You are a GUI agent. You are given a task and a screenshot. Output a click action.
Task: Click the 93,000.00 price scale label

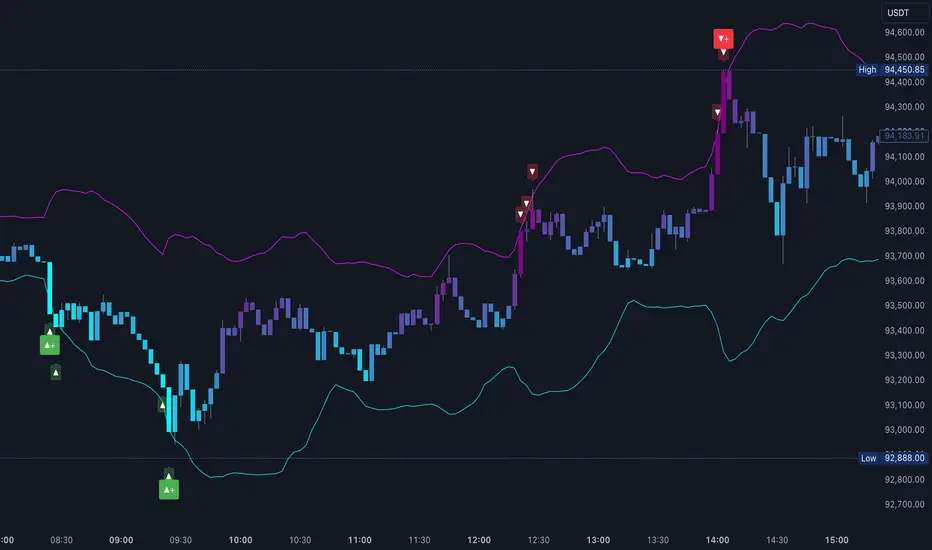coord(904,430)
